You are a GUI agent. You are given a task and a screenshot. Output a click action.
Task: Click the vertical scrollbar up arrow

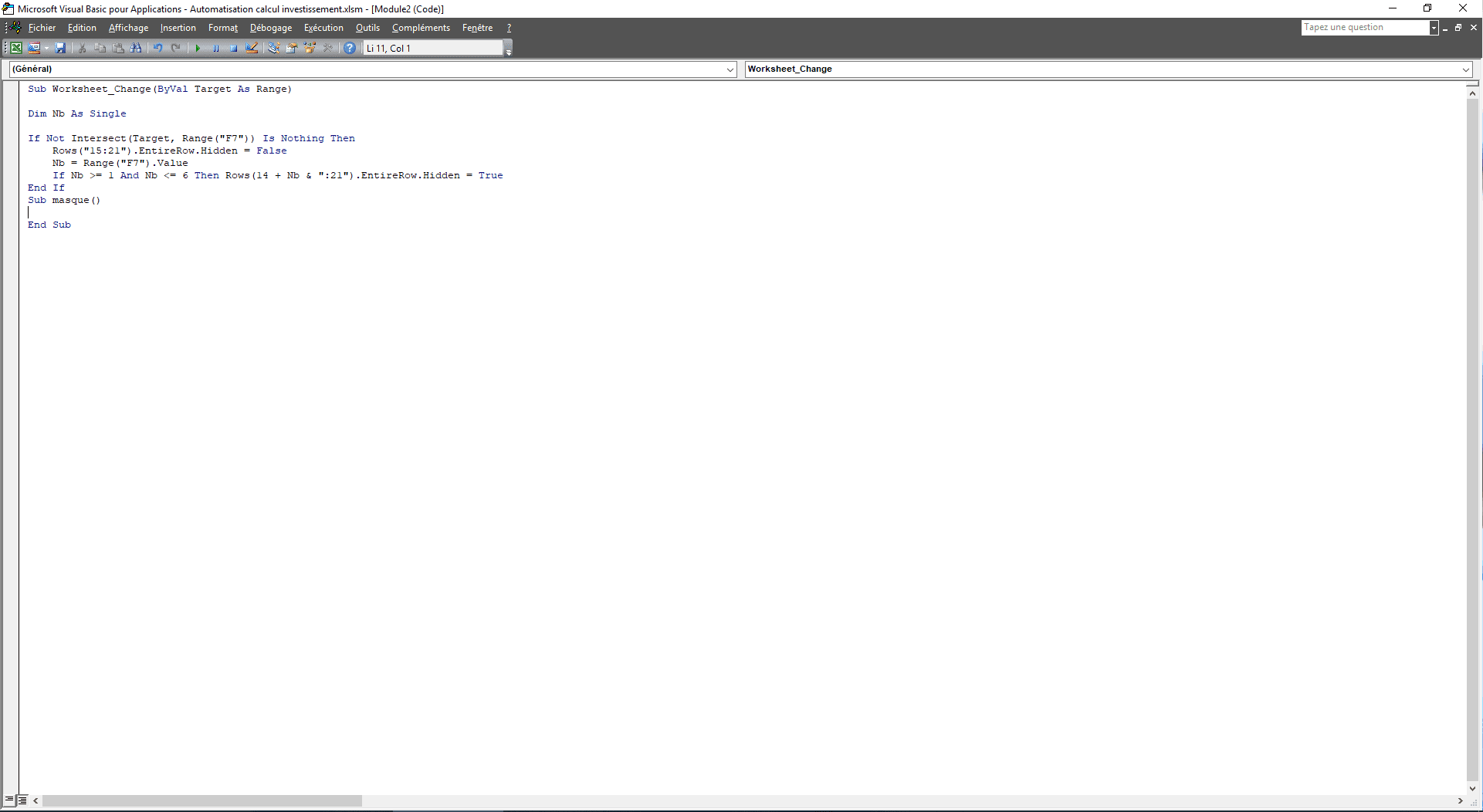click(1472, 93)
